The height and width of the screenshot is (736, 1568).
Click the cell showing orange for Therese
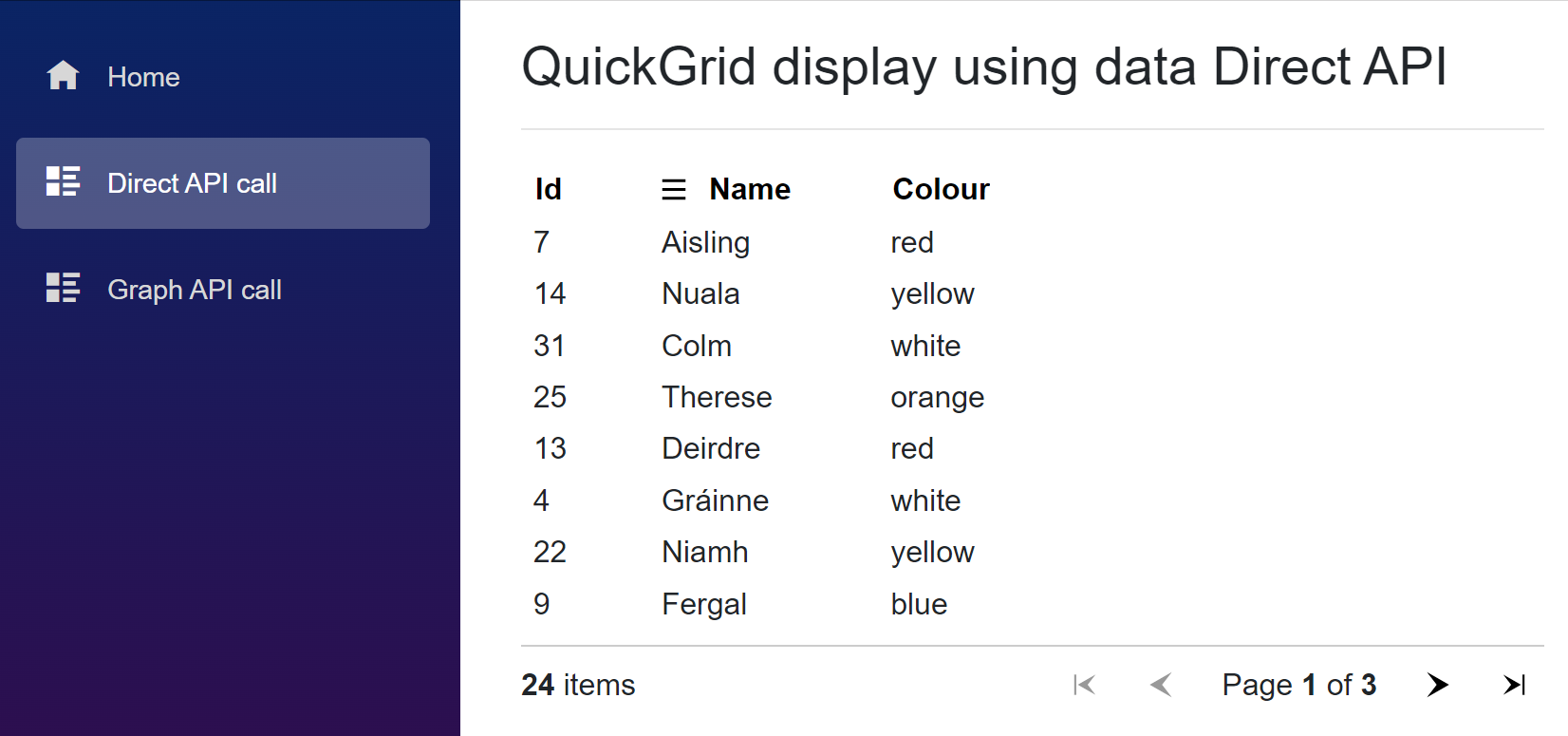click(x=937, y=397)
